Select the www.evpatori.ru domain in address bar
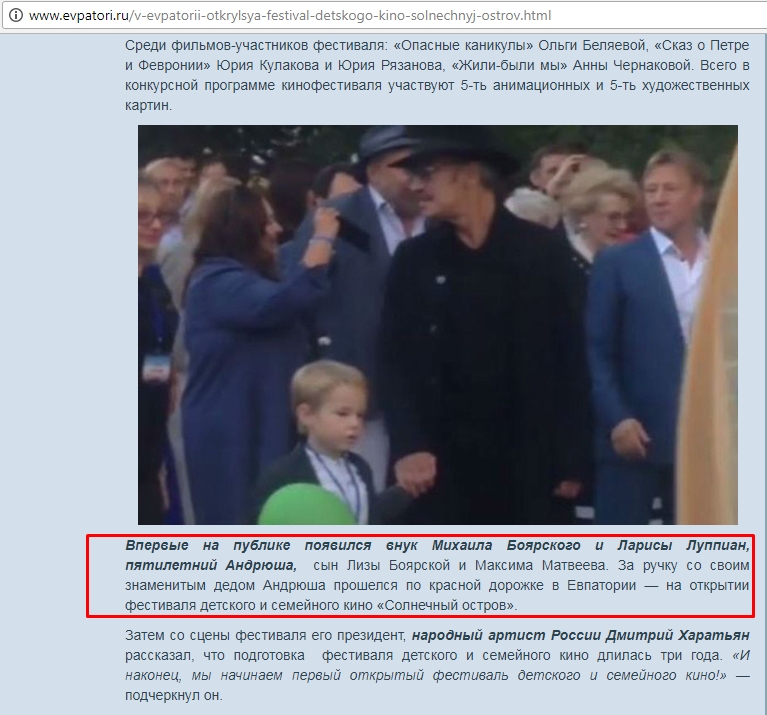767x715 pixels. coord(78,16)
